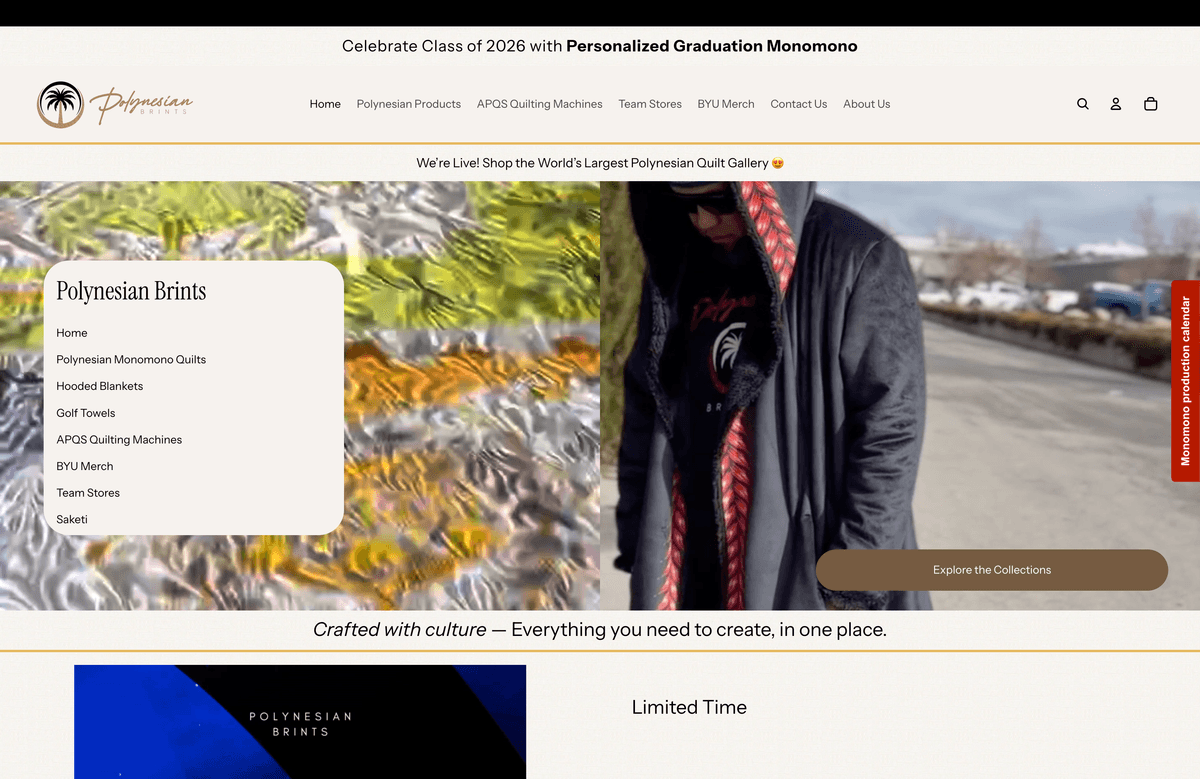Open the Monomono production calendar side tab
Image resolution: width=1200 pixels, height=779 pixels.
1185,381
